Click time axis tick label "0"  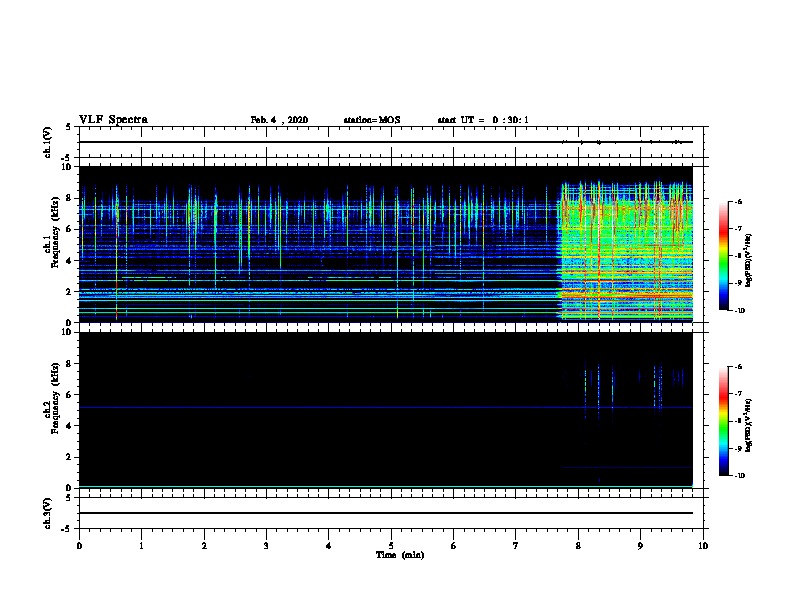point(79,545)
